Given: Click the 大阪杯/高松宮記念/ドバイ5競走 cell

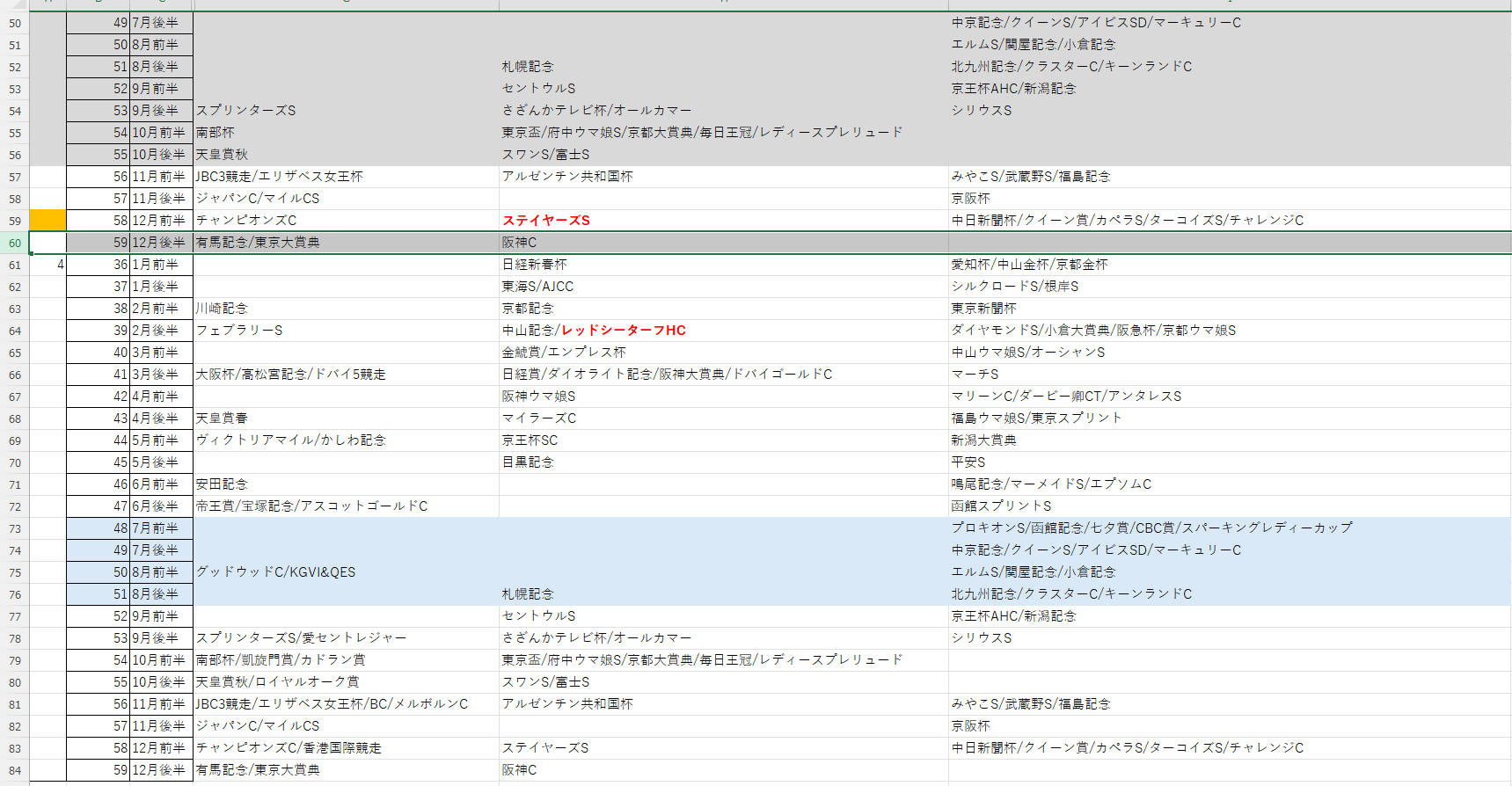Looking at the screenshot, I should pyautogui.click(x=290, y=375).
